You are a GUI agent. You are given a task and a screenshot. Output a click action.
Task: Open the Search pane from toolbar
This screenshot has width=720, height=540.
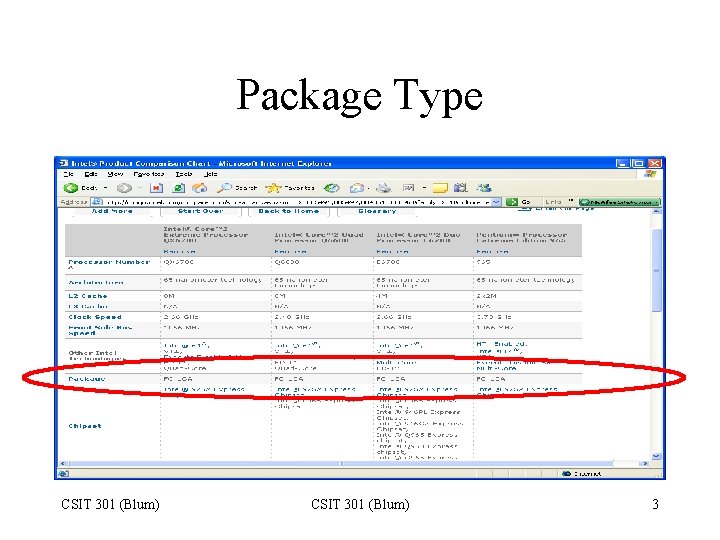point(237,188)
